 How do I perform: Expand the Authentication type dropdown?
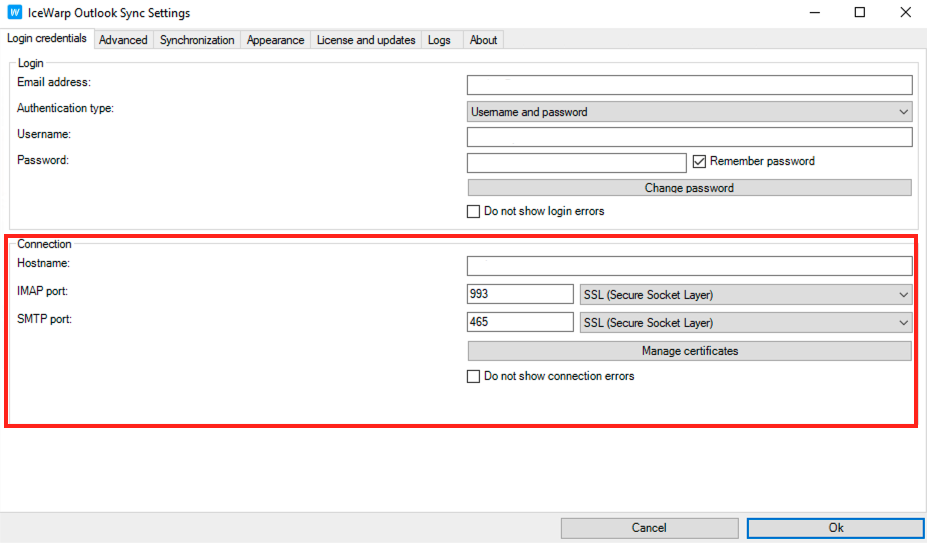pos(689,112)
